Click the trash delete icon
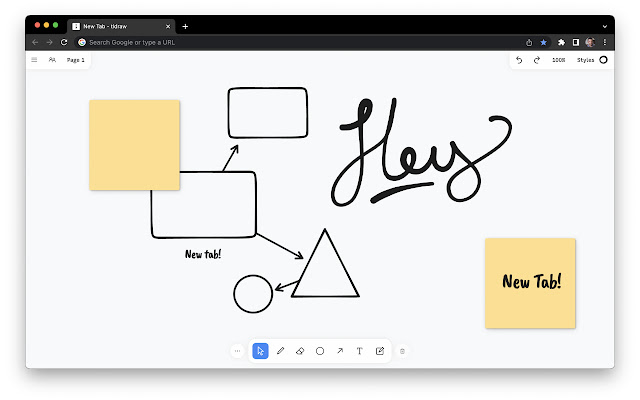Image resolution: width=640 pixels, height=400 pixels. point(403,351)
